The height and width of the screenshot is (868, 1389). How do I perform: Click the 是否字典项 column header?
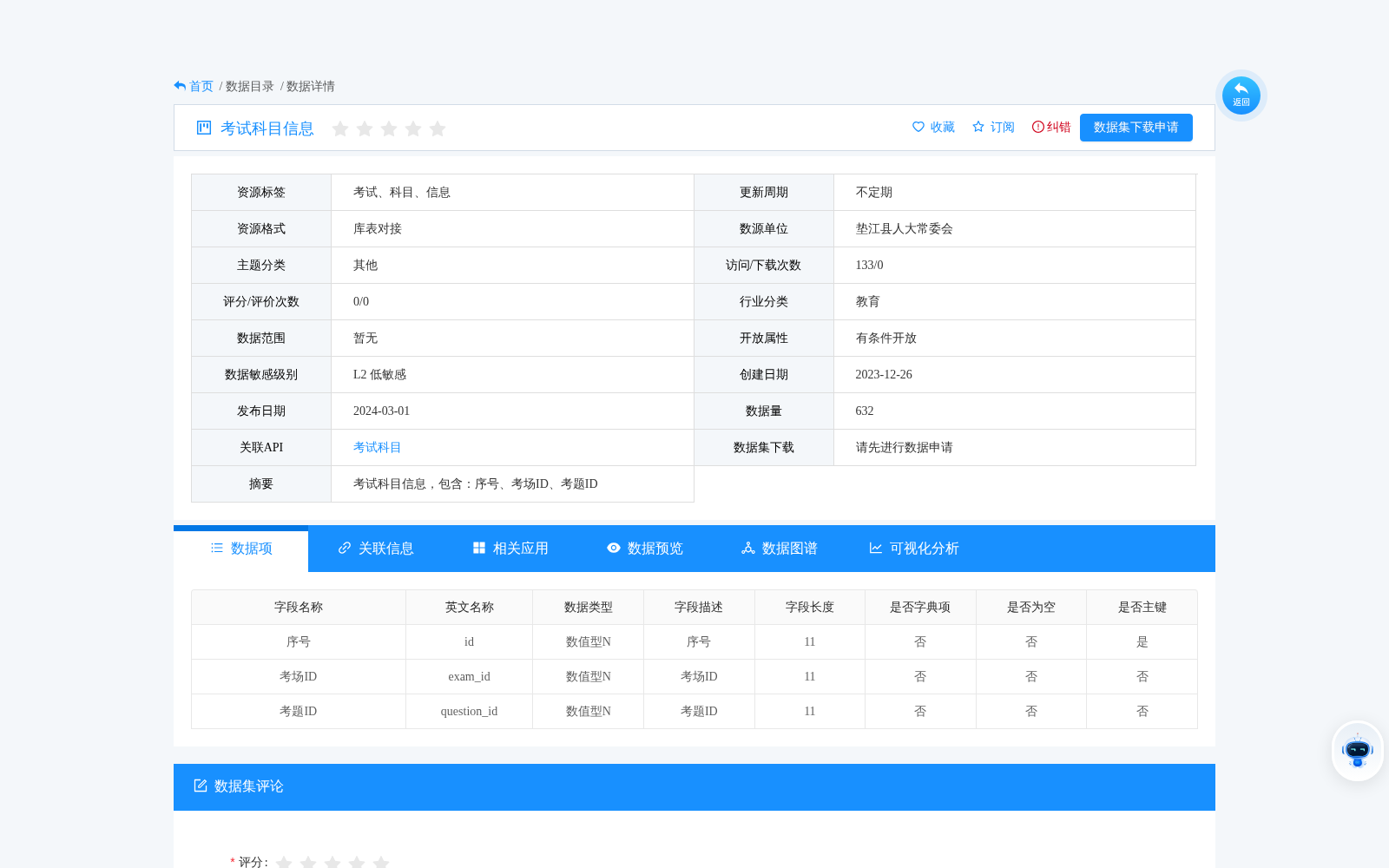coord(920,608)
